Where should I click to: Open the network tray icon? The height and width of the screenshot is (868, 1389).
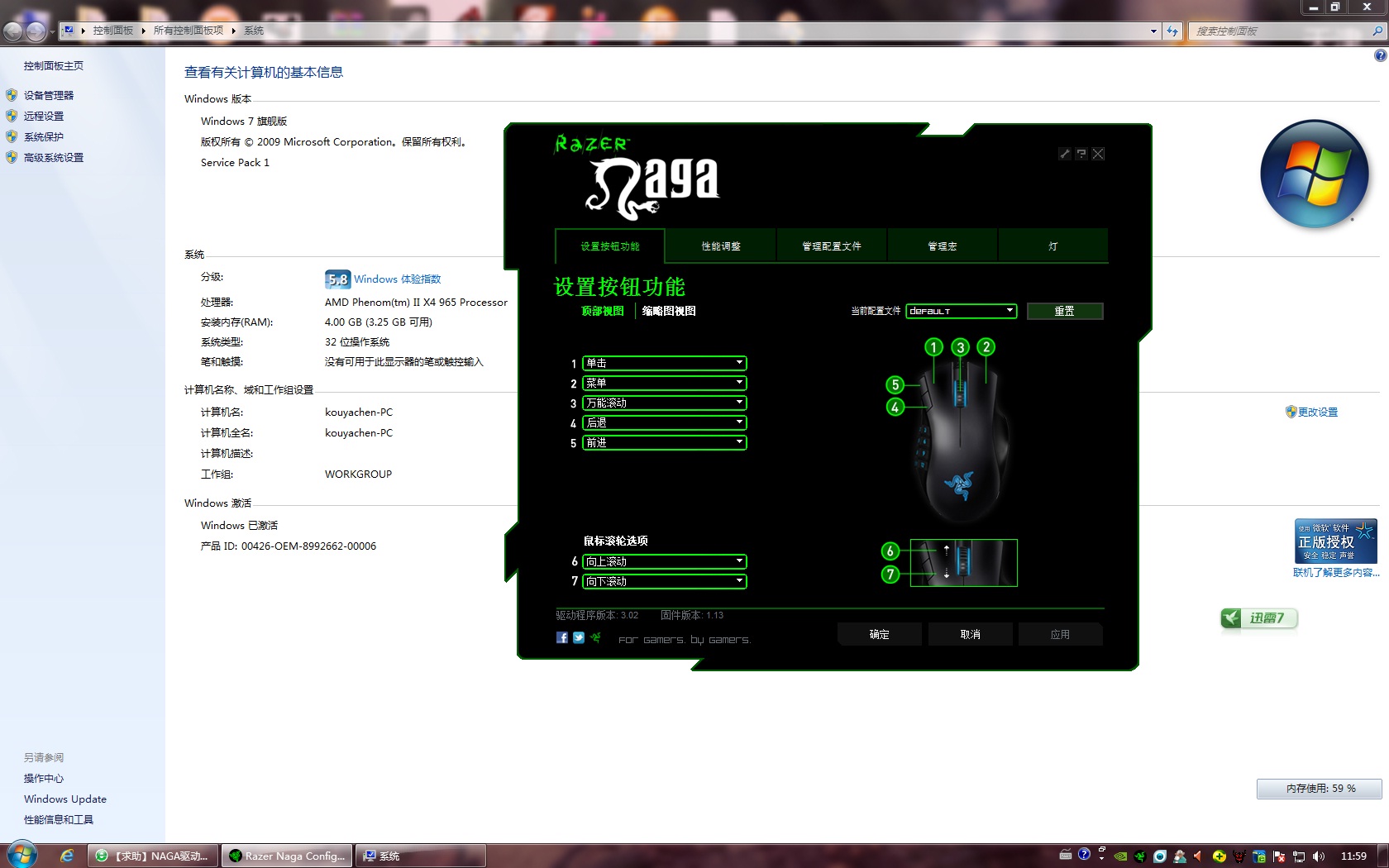pos(1299,856)
